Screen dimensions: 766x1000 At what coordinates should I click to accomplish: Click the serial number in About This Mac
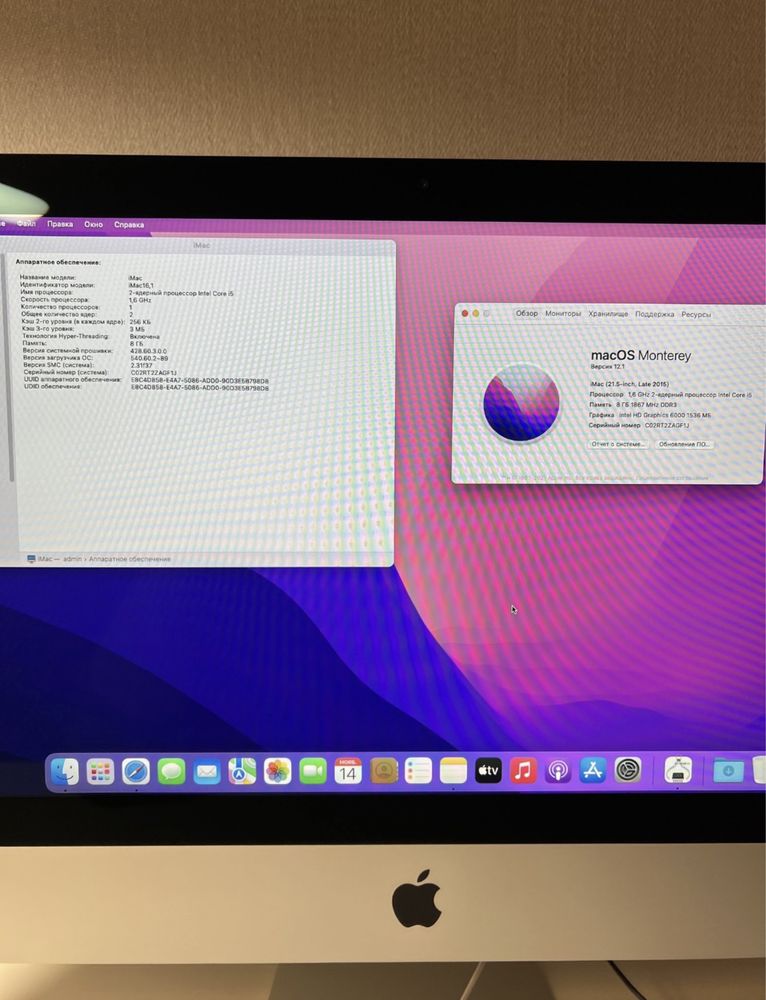tap(667, 425)
